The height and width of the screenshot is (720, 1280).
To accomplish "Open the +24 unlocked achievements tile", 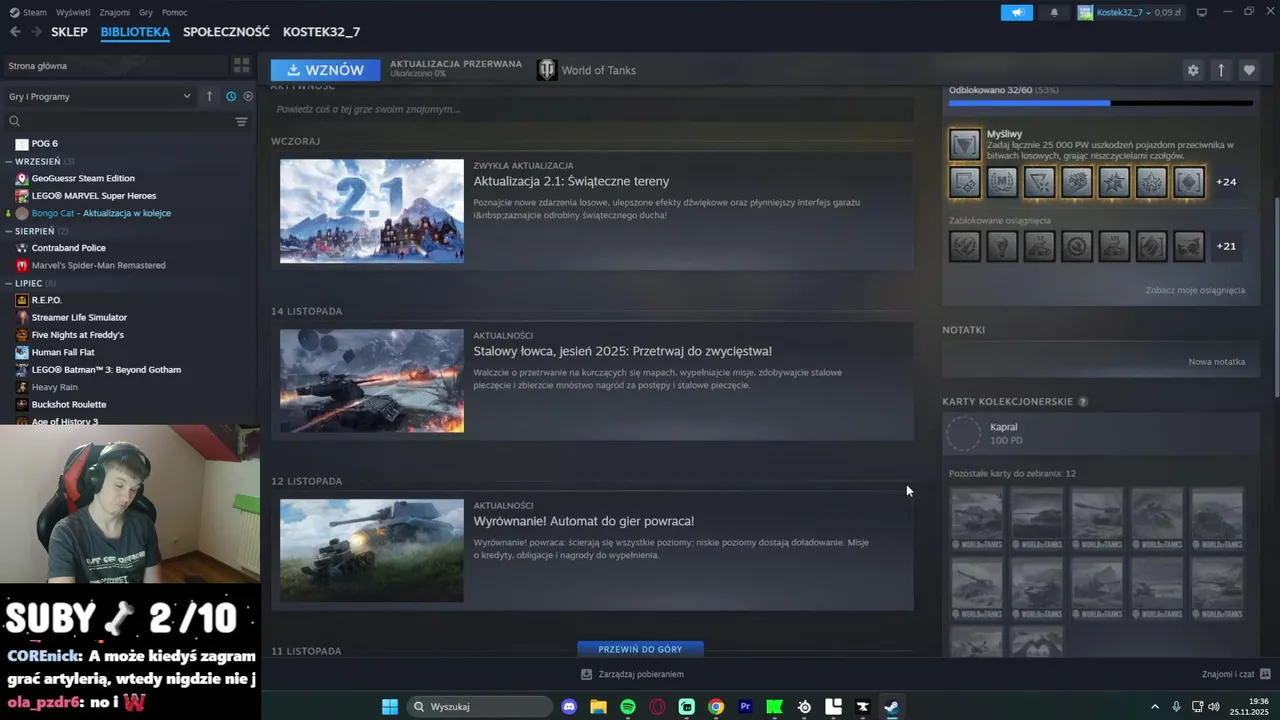I will tap(1226, 182).
